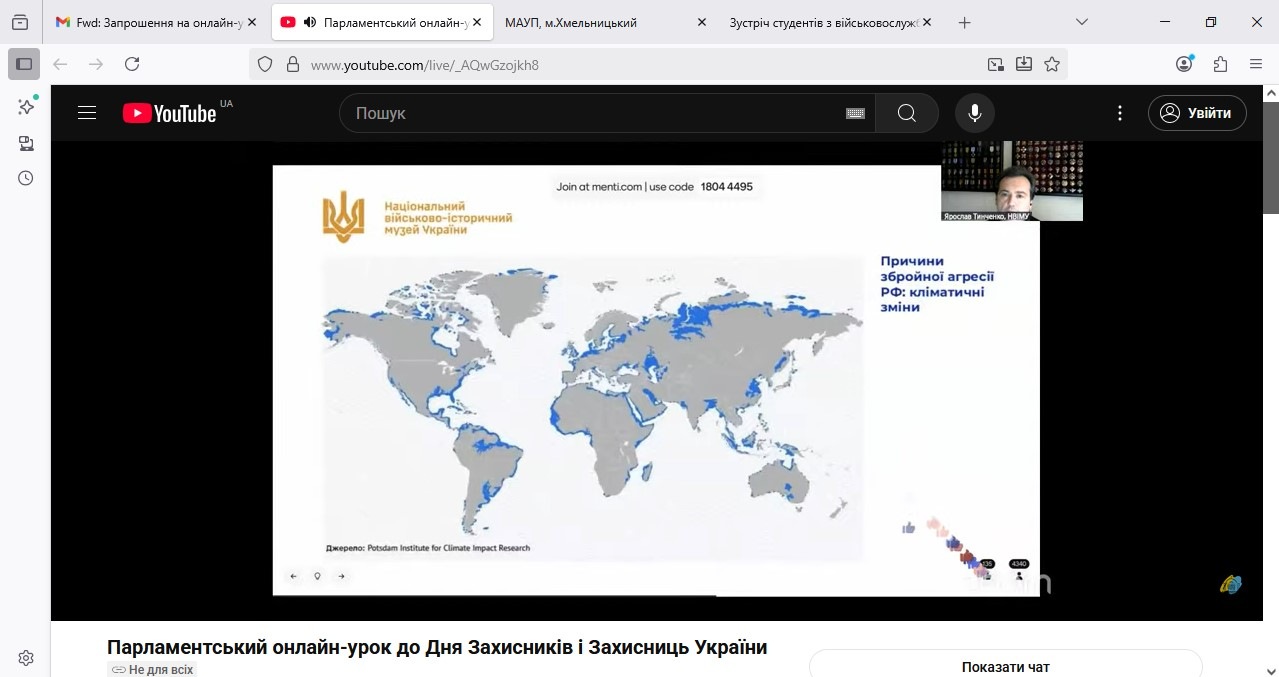
Task: Expand the list-all-tabs dropdown arrow
Action: (x=1082, y=22)
